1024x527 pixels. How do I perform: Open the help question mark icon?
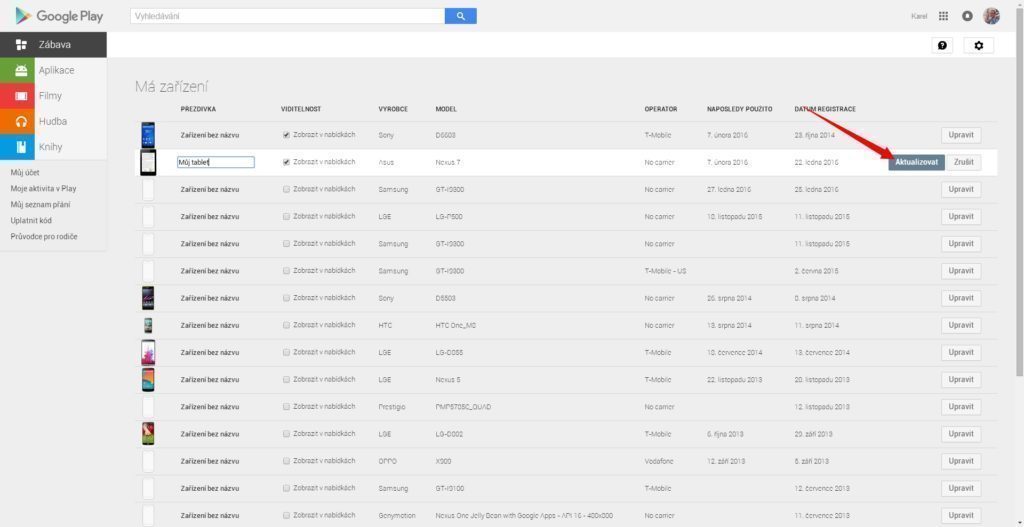tap(942, 46)
